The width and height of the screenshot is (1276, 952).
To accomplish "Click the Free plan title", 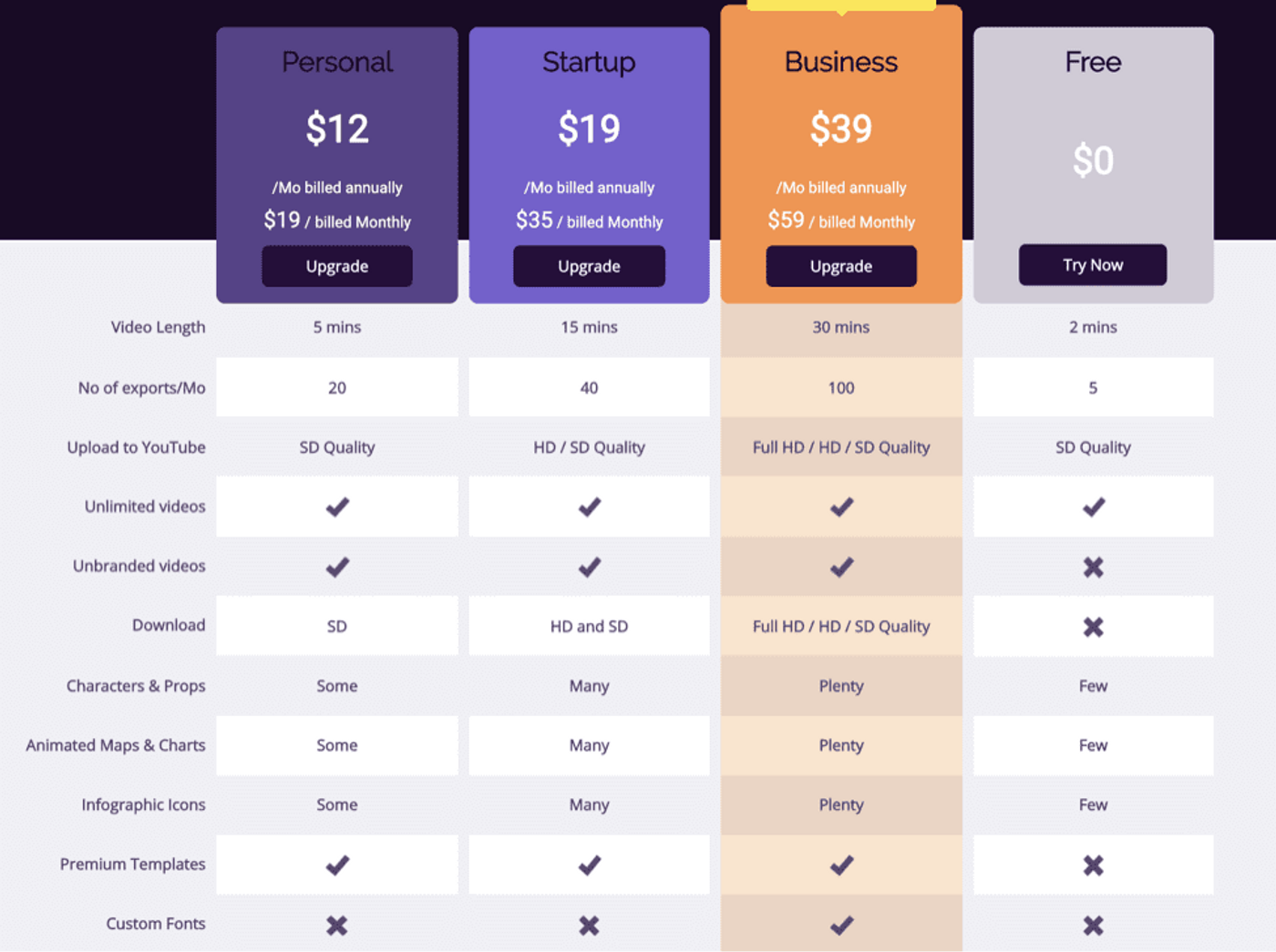I will tap(1093, 62).
